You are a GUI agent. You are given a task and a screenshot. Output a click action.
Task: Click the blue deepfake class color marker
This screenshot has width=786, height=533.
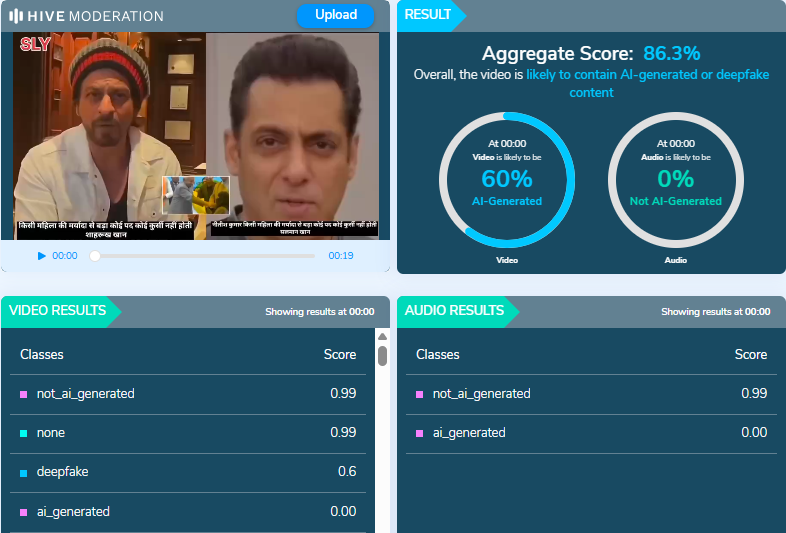24,472
